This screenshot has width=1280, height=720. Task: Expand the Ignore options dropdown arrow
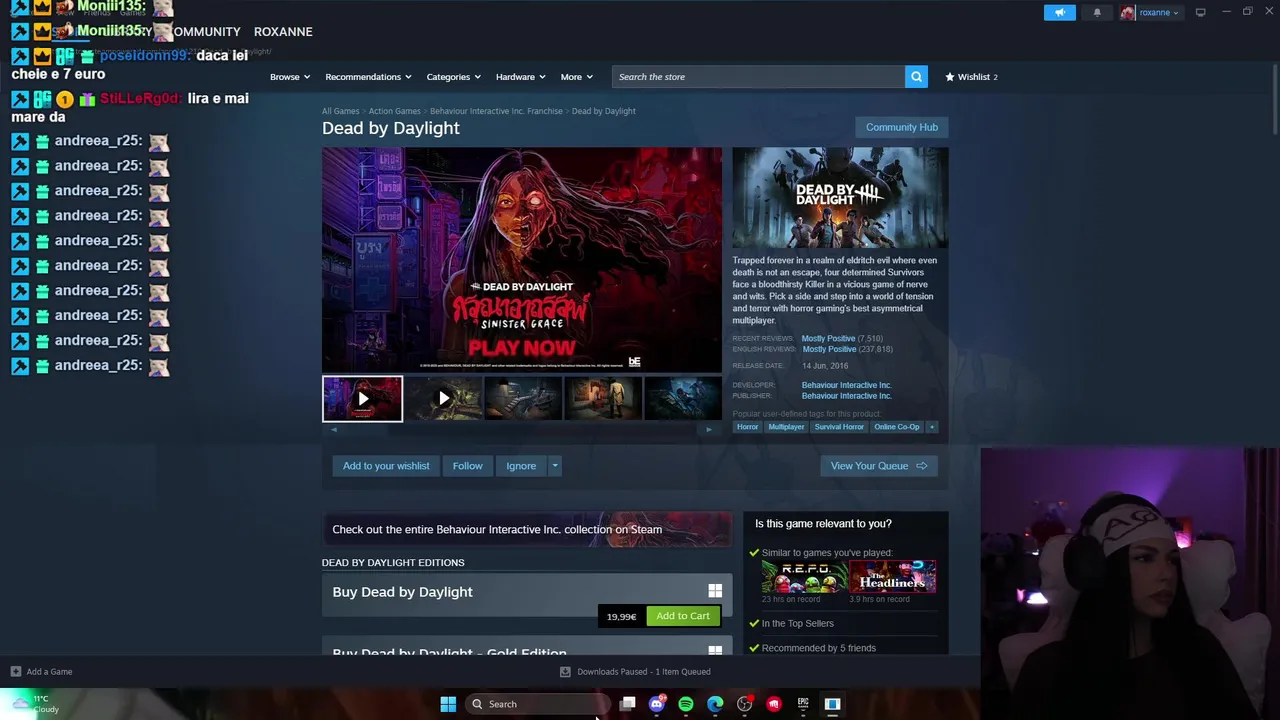tap(555, 466)
